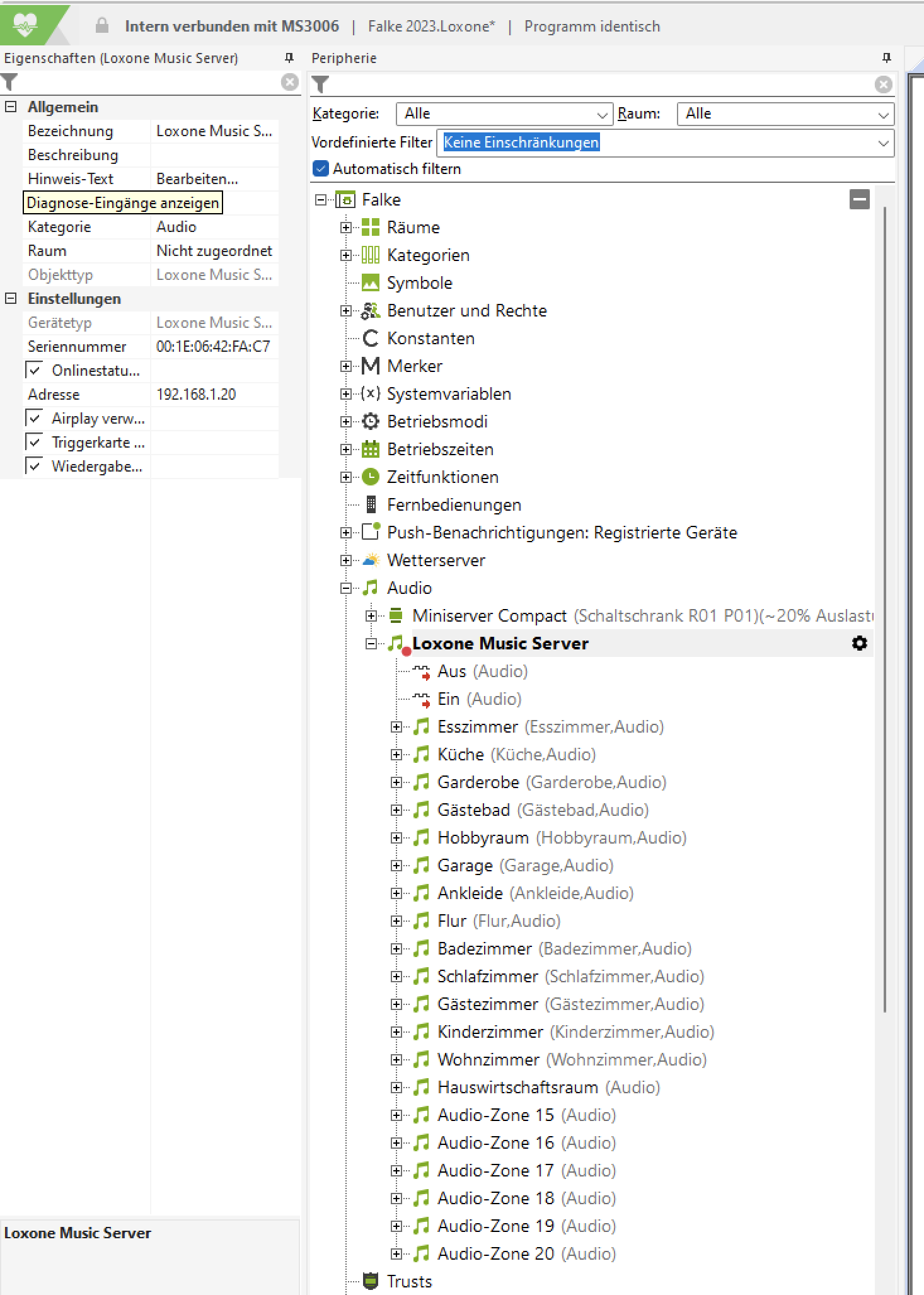The width and height of the screenshot is (924, 1295).
Task: Open the Vordefinierte Filter dropdown
Action: pos(666,143)
